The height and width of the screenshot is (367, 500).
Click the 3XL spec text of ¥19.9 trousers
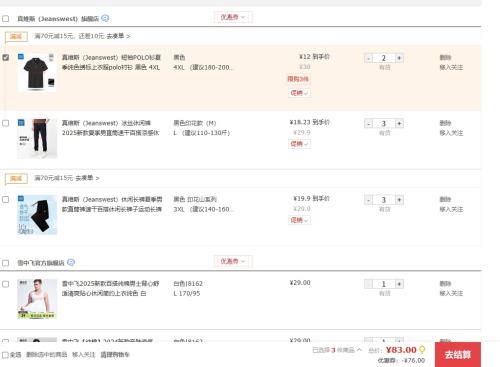pyautogui.click(x=203, y=209)
